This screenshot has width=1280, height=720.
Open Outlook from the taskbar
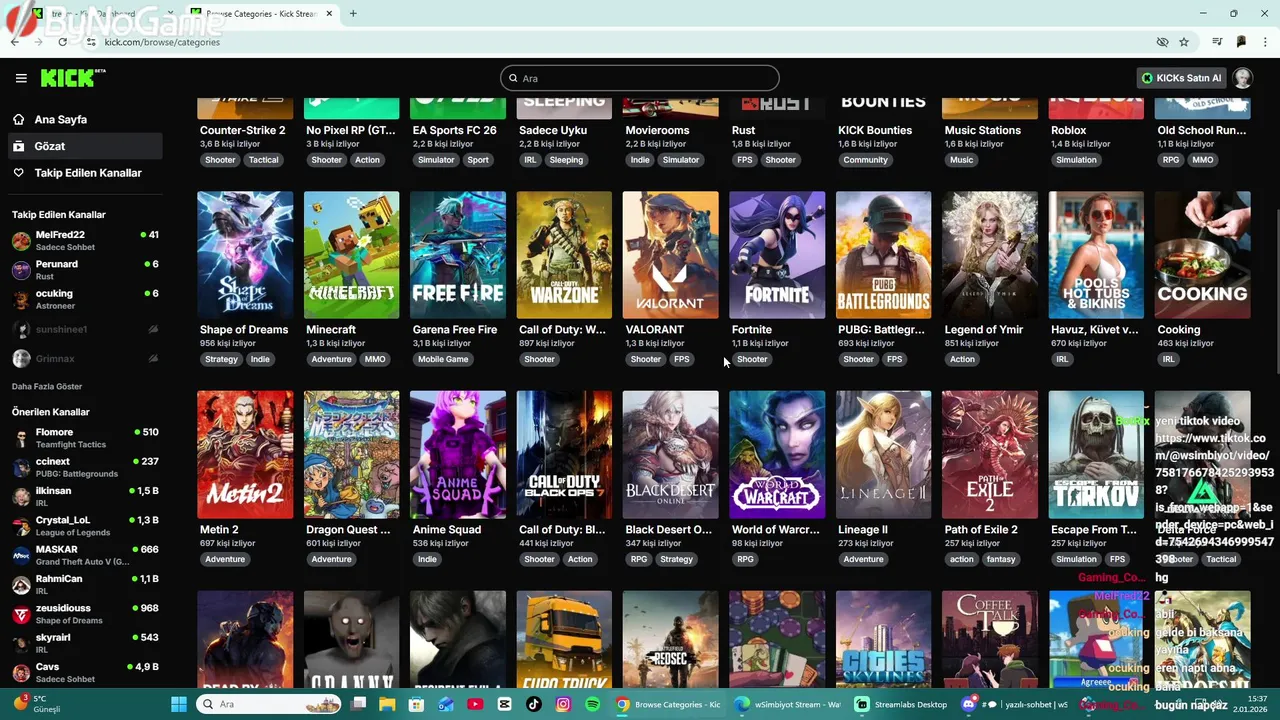(x=445, y=704)
